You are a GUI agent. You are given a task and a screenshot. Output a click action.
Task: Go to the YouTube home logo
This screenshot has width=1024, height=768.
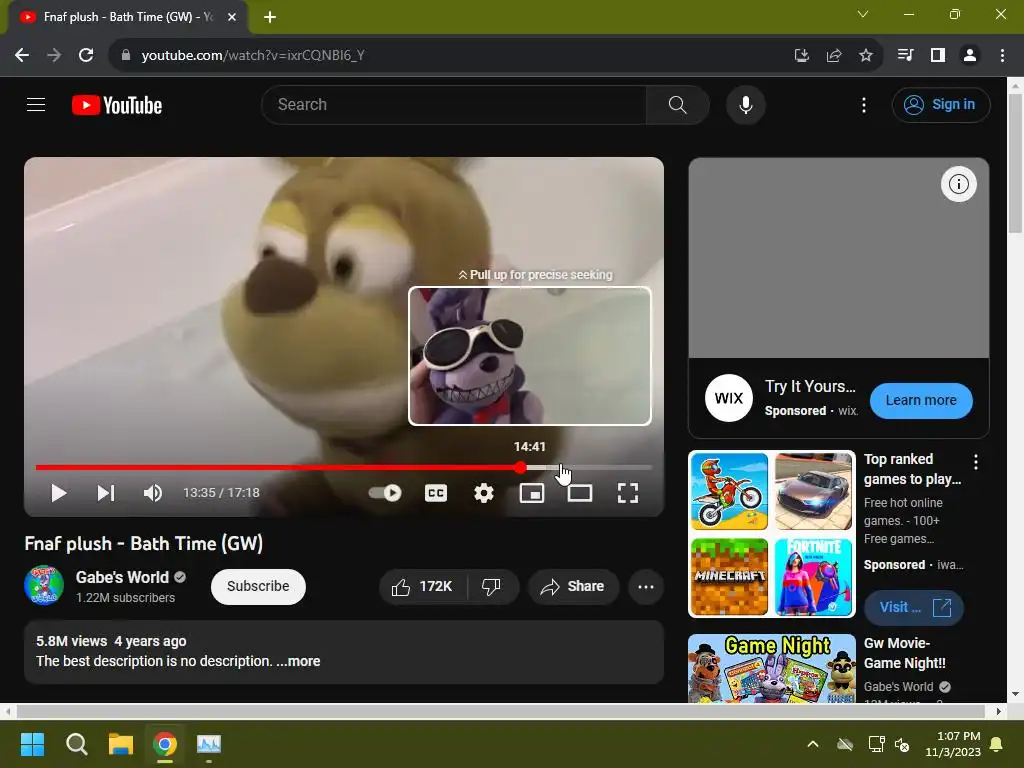117,105
